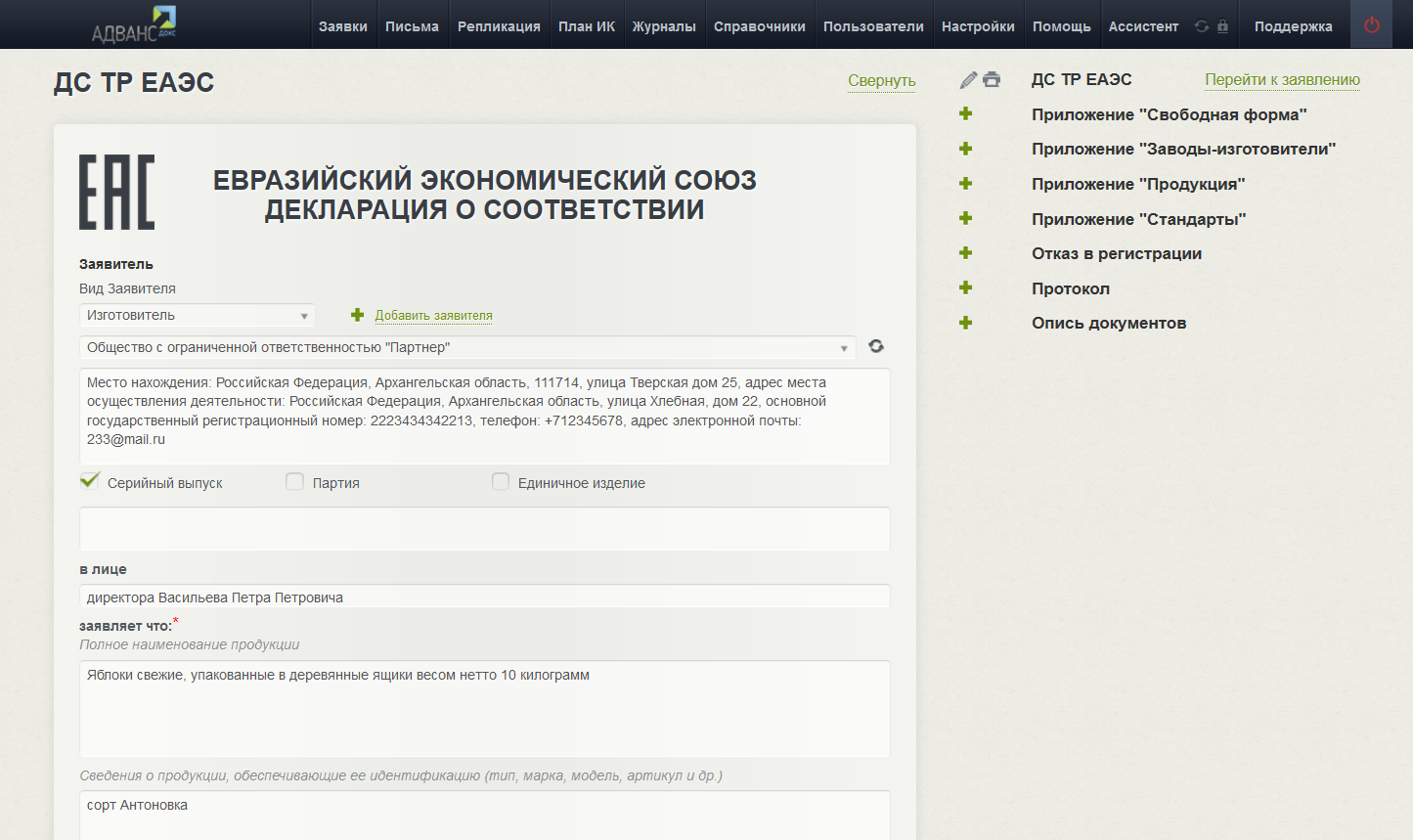Click the green plus icon before Добавить заявителя
This screenshot has width=1413, height=840.
[x=358, y=315]
